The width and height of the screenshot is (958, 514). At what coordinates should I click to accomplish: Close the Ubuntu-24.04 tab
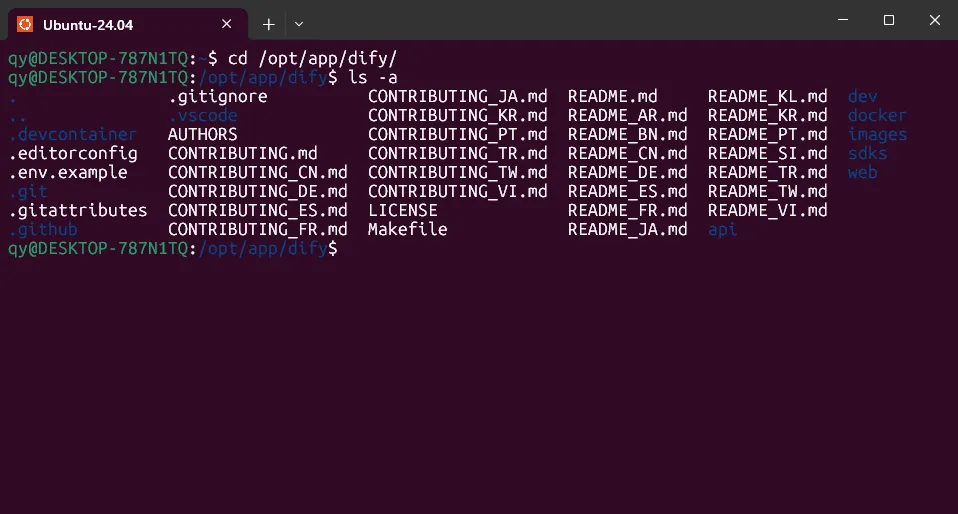pos(228,23)
